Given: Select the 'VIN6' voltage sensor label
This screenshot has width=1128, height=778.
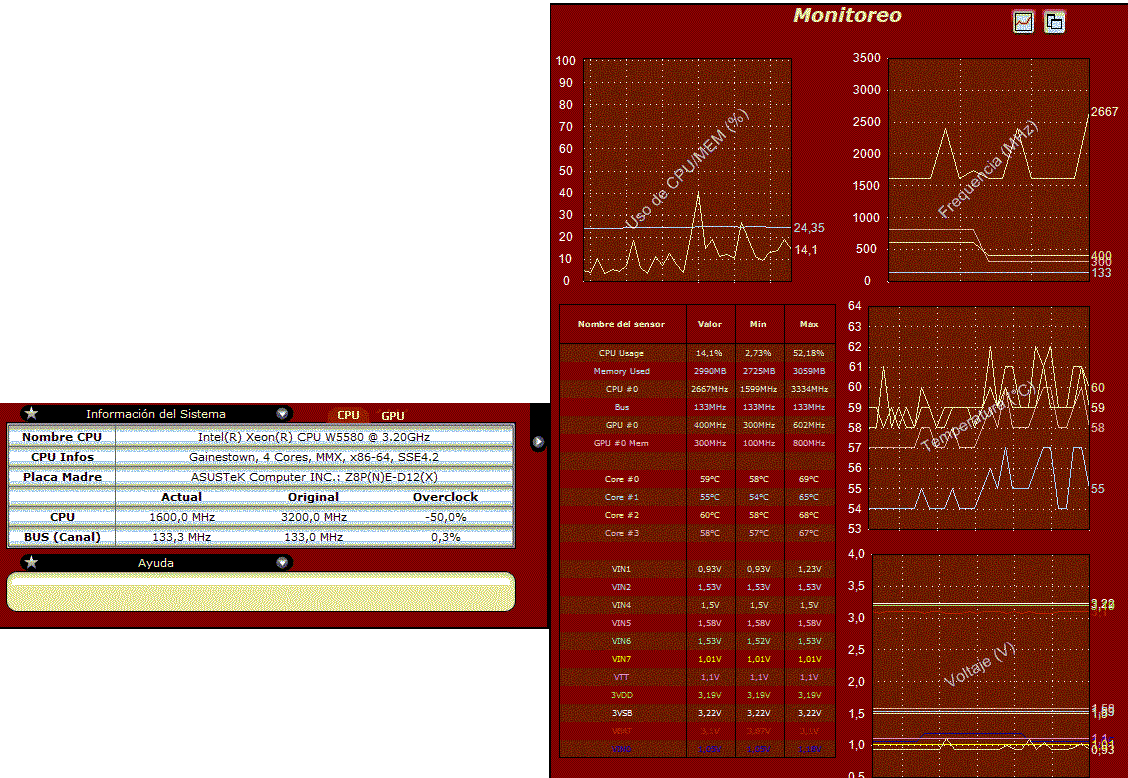Looking at the screenshot, I should [x=622, y=641].
